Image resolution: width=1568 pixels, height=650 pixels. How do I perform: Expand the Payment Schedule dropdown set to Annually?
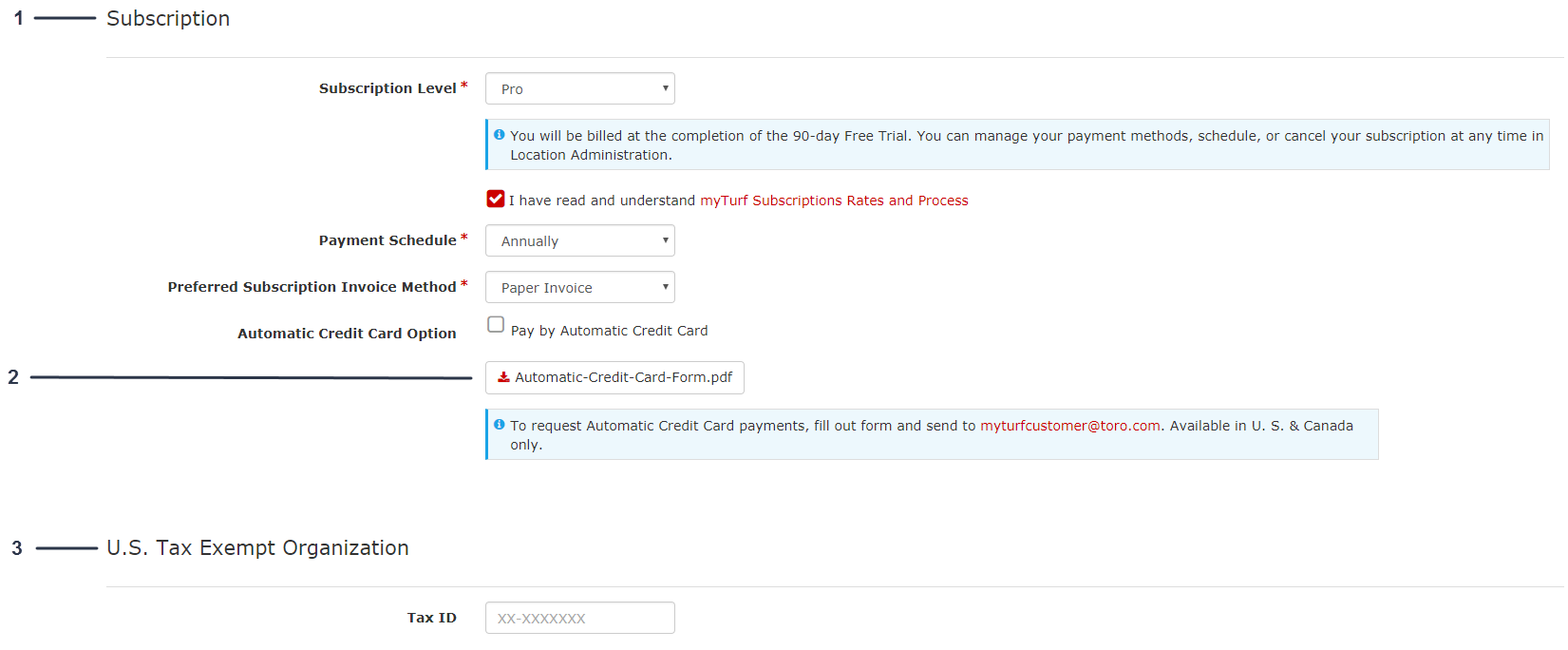[x=579, y=240]
